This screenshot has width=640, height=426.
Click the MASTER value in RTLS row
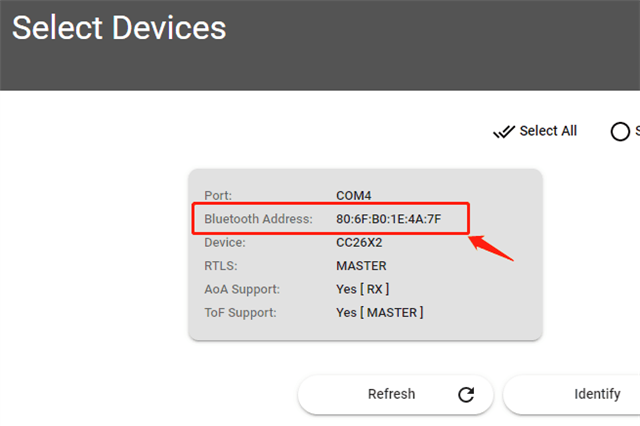pos(361,266)
